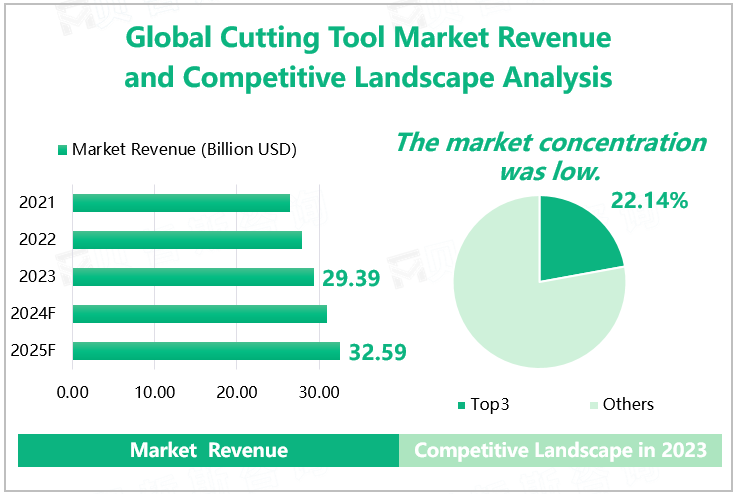Click the 29.39 data label
Image resolution: width=736 pixels, height=494 pixels.
tap(351, 278)
